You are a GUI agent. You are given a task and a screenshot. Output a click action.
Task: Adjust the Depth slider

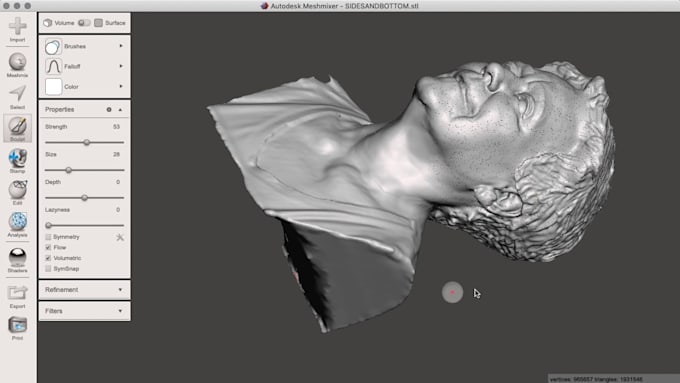click(x=85, y=198)
